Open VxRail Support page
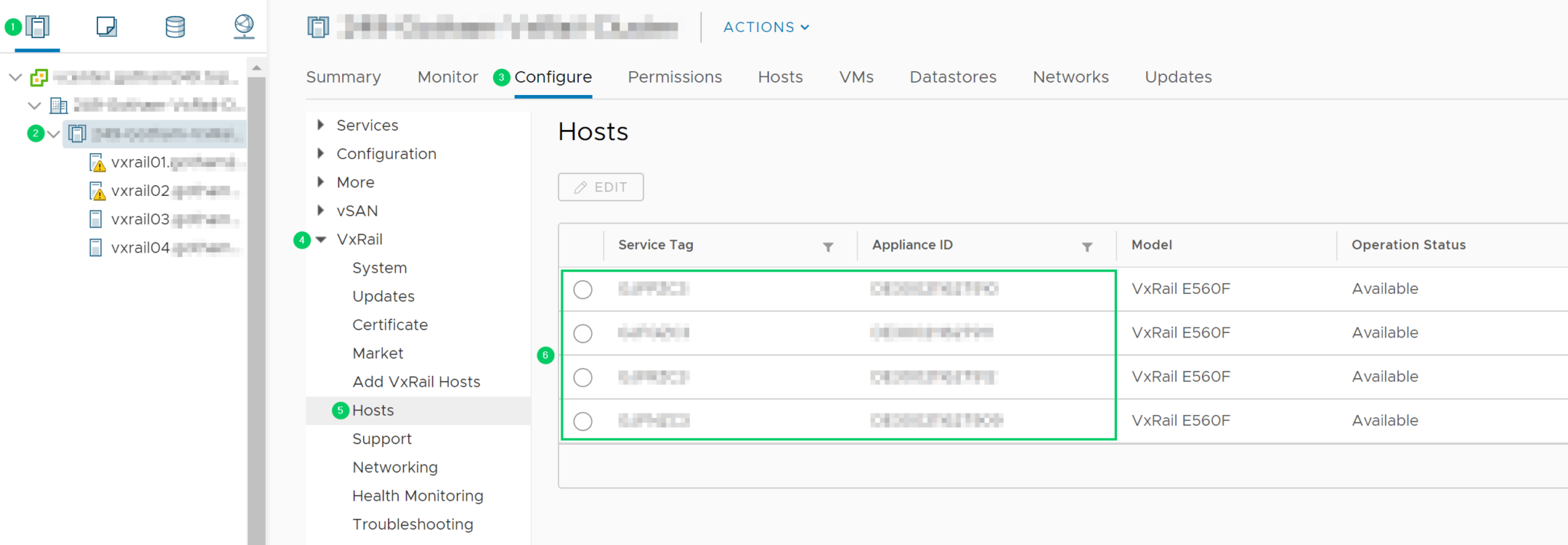1568x545 pixels. tap(382, 439)
